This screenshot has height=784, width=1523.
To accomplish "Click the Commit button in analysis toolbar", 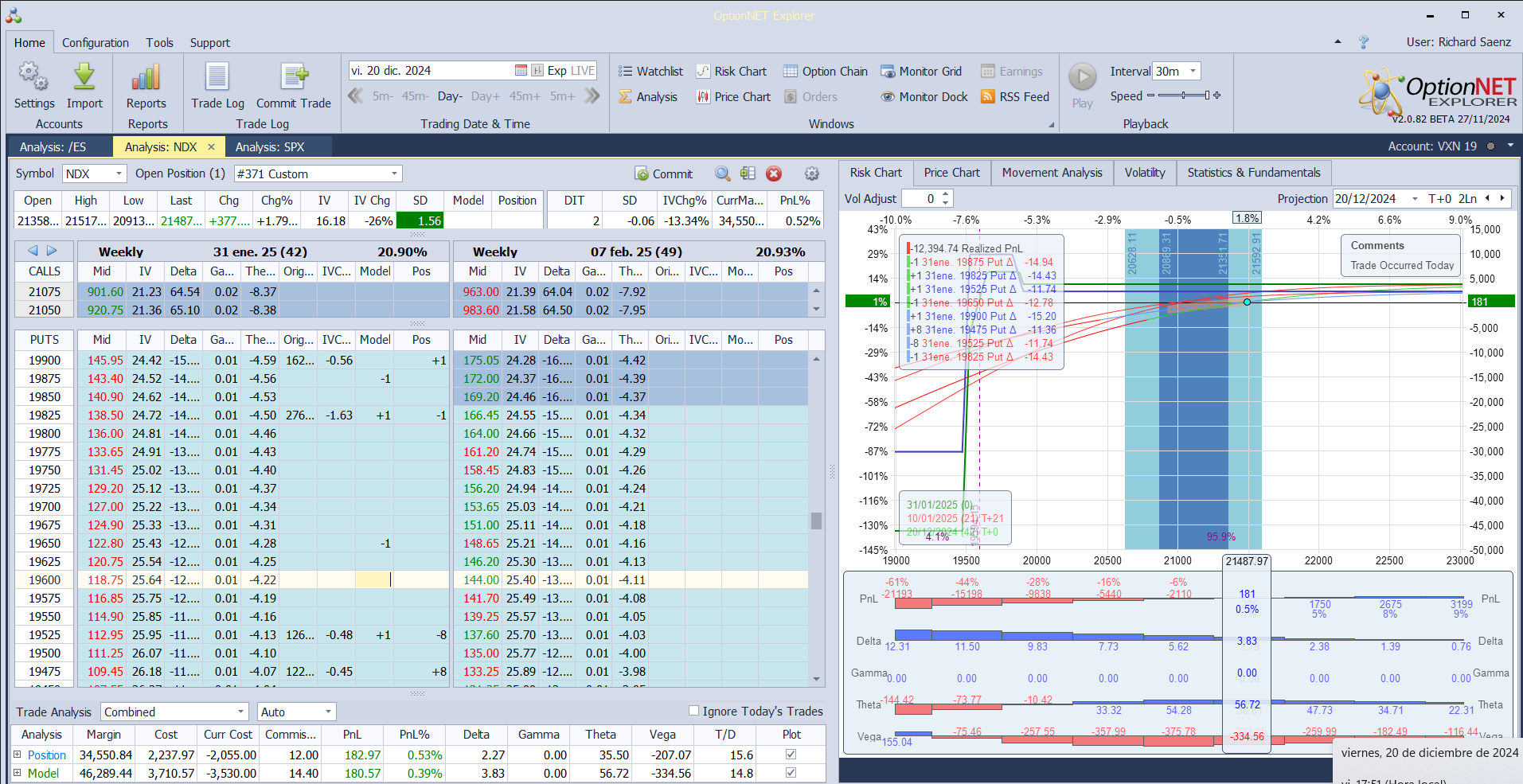I will (663, 174).
